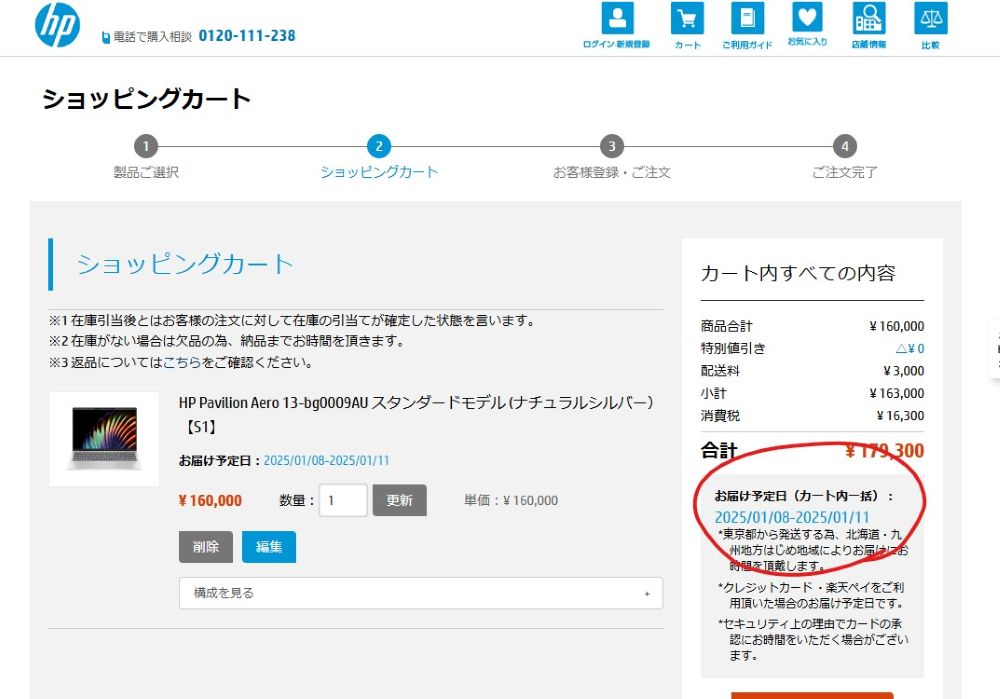This screenshot has width=1000, height=699.
Task: Open HP Pavilion Aero 13-bg0009AU product title
Action: pos(416,415)
